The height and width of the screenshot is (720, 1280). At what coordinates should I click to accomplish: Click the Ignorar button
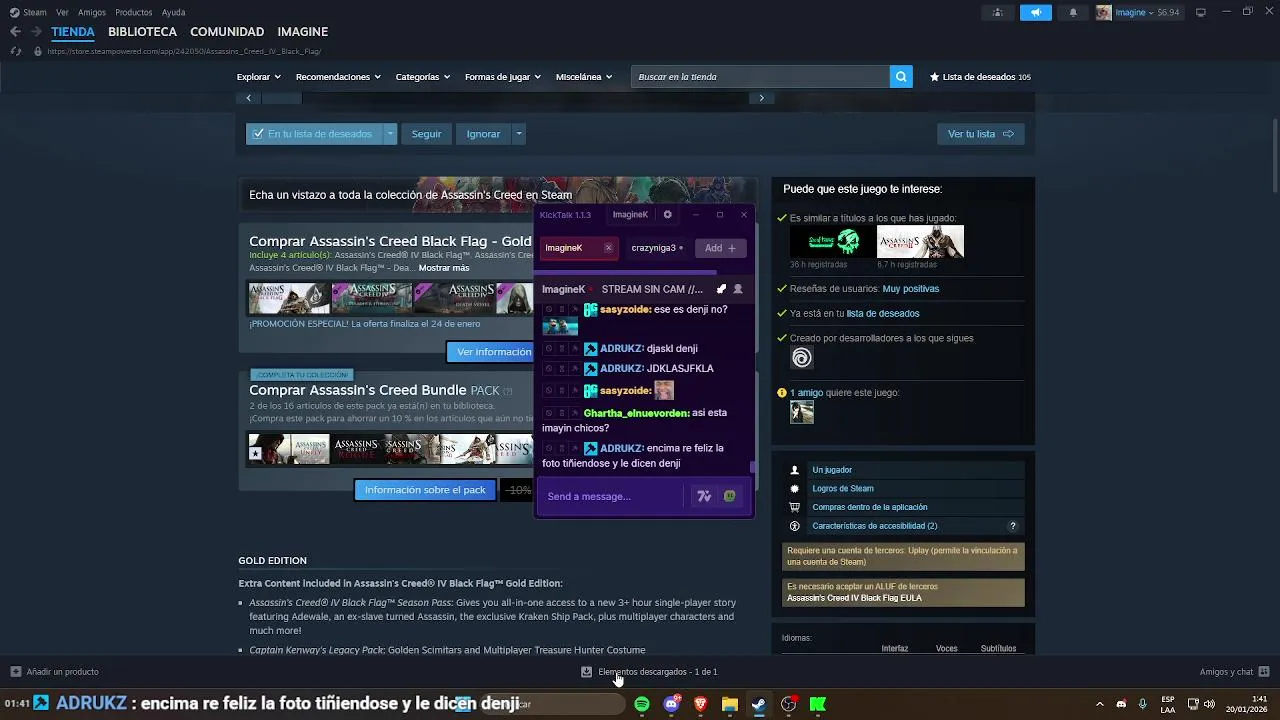click(483, 134)
